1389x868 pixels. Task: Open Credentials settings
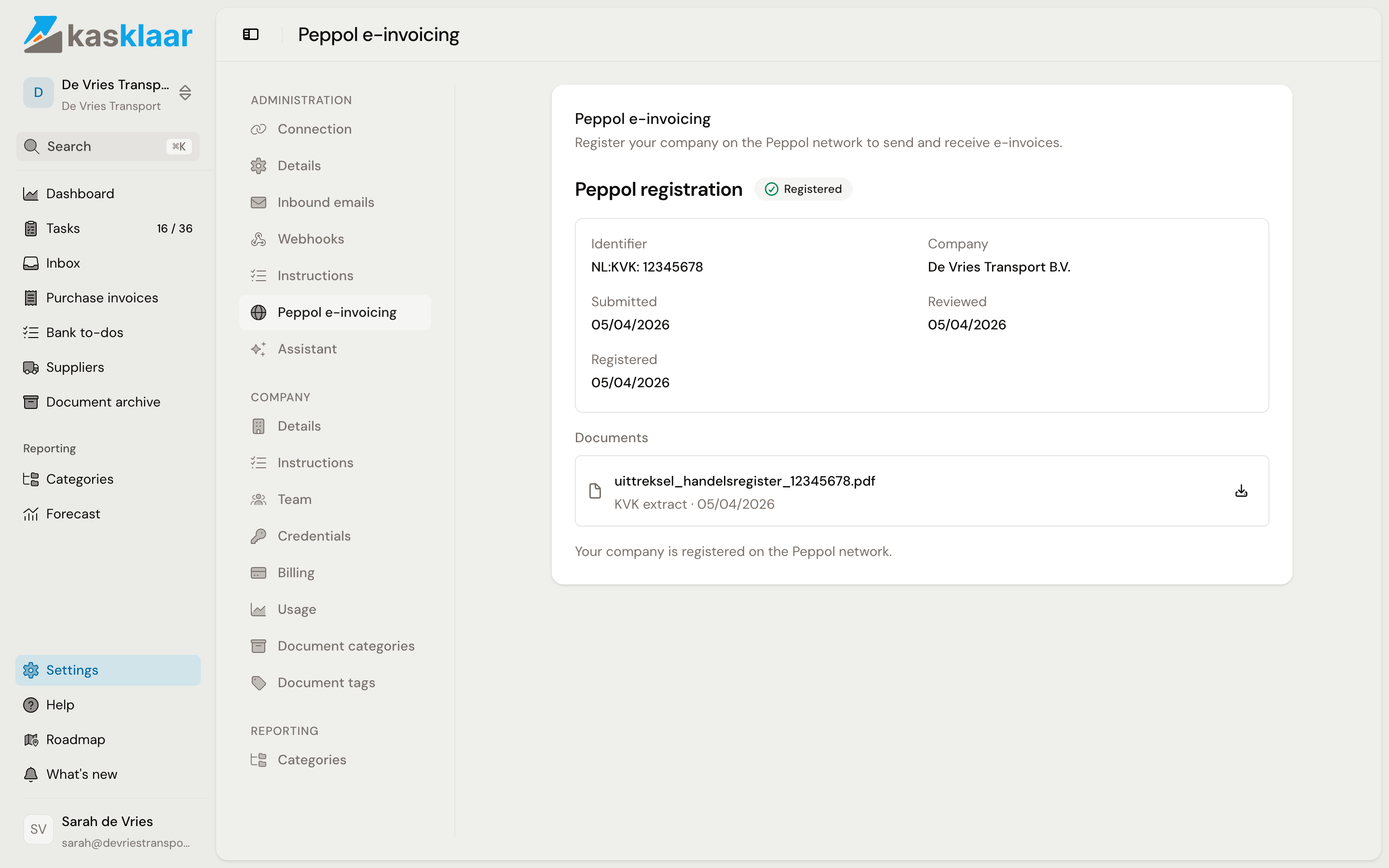[335, 536]
